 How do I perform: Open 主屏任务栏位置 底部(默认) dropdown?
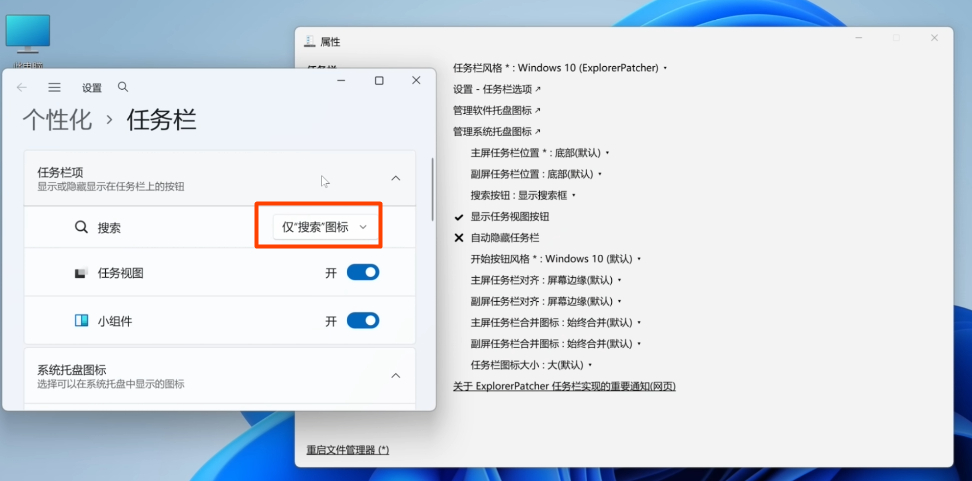(x=540, y=153)
